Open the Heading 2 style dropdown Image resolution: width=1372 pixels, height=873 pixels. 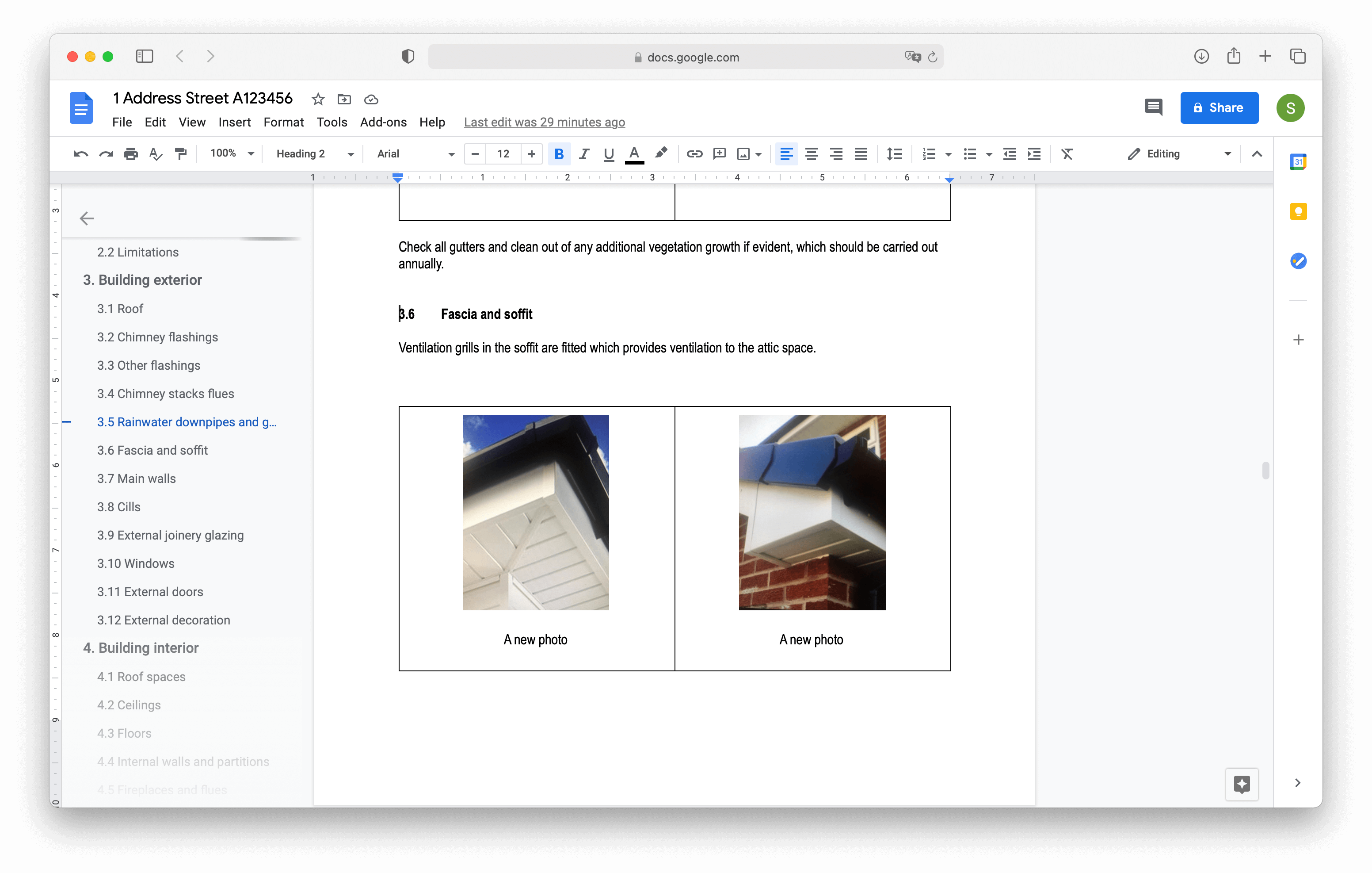(315, 154)
